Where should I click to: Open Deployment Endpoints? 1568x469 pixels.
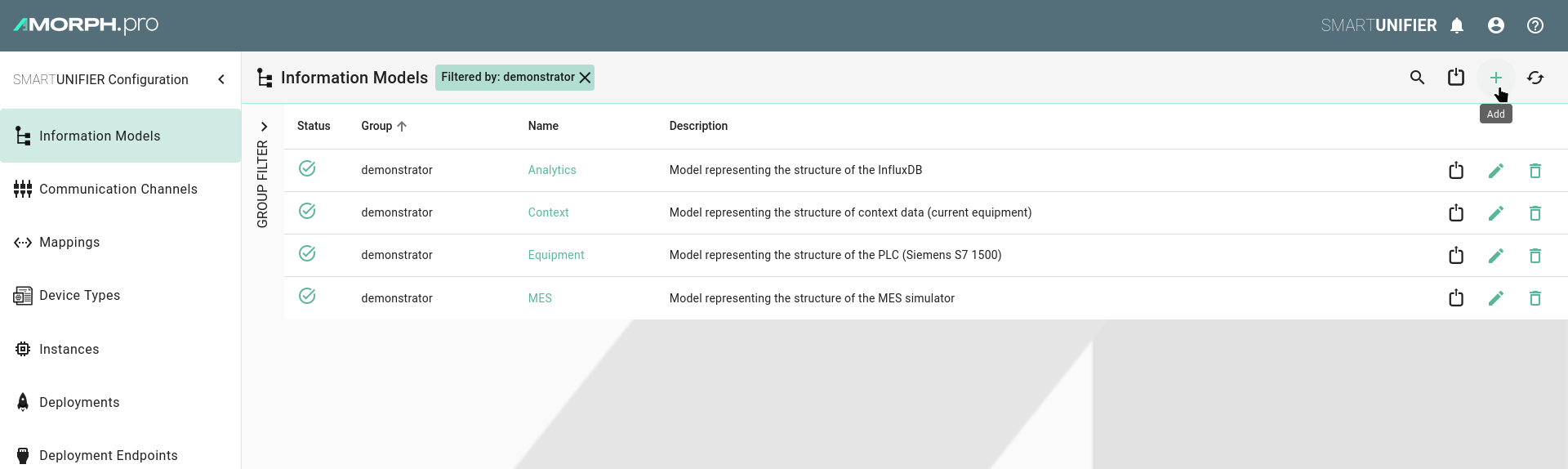121,455
